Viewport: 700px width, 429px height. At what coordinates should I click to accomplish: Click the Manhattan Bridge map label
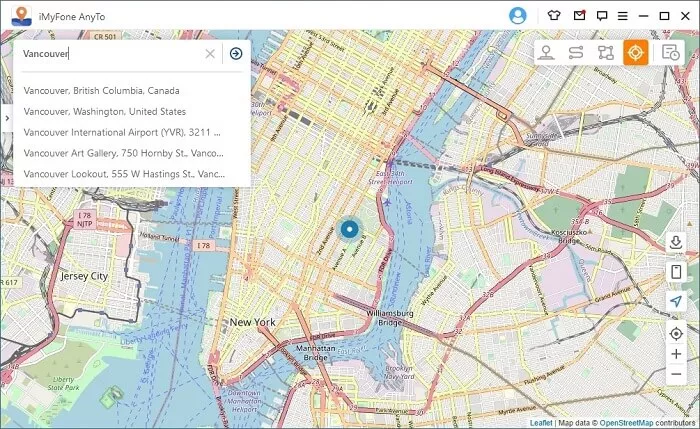(x=316, y=353)
